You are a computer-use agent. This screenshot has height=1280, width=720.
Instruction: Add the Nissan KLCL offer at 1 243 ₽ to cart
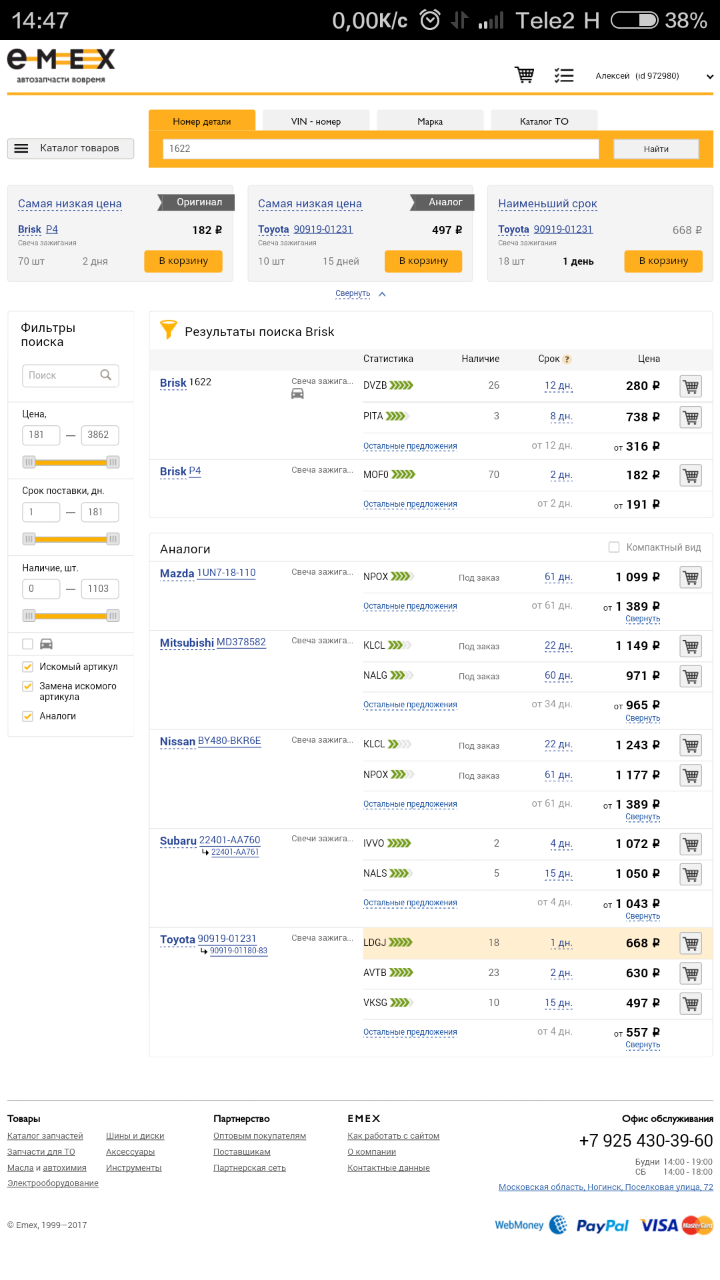(690, 745)
